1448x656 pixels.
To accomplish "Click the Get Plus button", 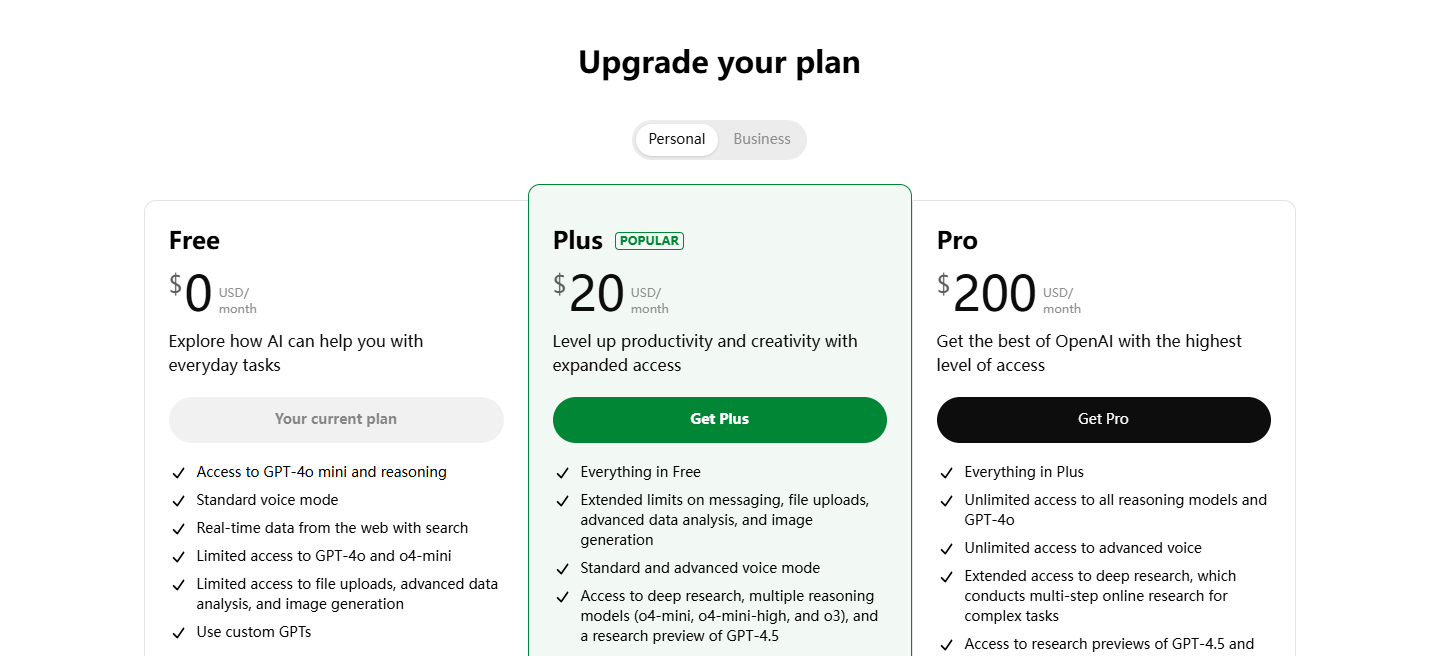I will (720, 419).
